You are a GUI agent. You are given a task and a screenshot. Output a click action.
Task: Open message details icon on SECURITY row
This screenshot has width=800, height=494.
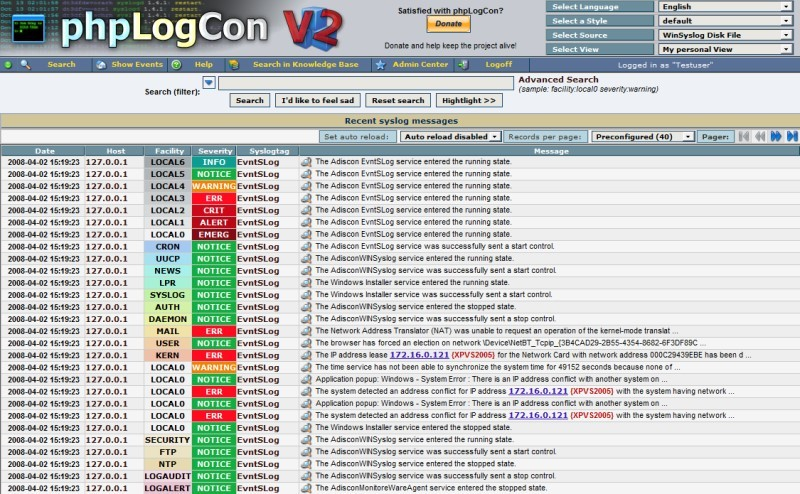click(306, 440)
